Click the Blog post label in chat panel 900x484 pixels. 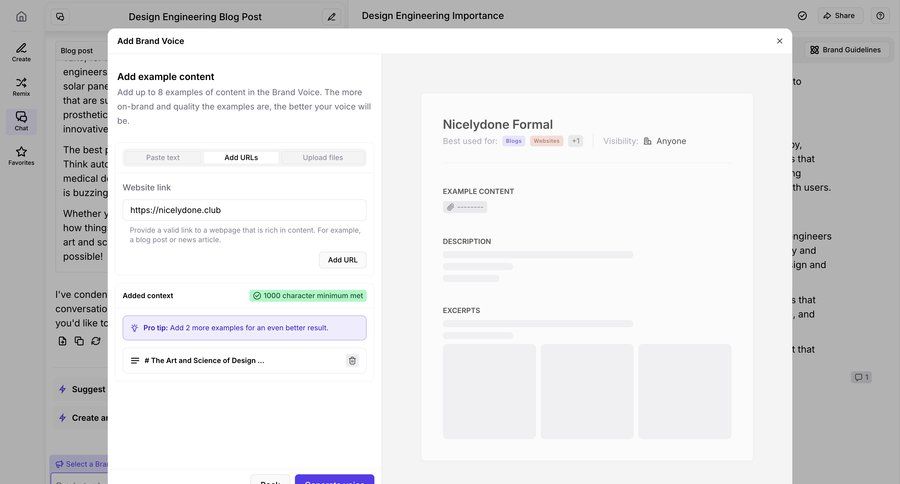(x=76, y=51)
